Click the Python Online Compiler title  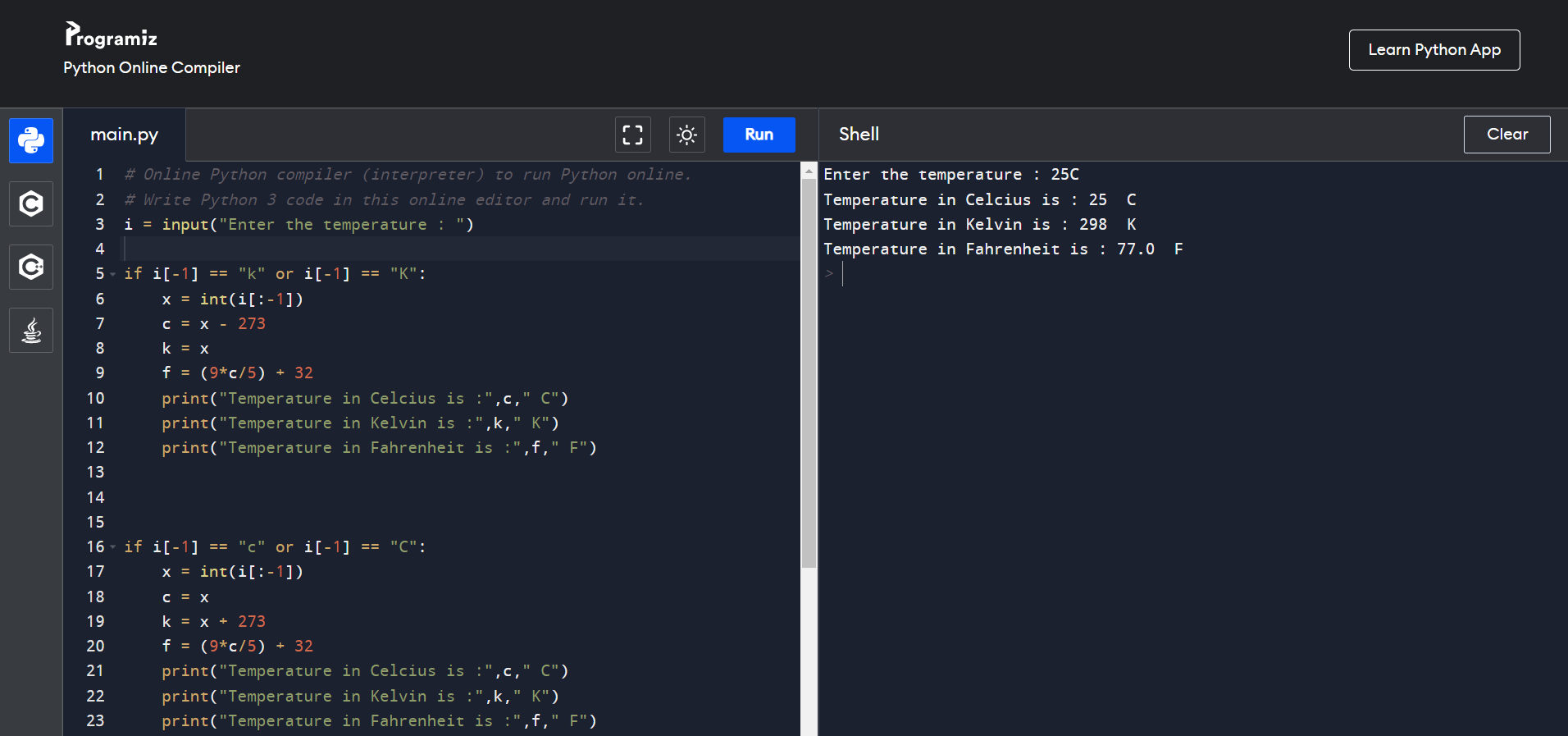pos(152,68)
